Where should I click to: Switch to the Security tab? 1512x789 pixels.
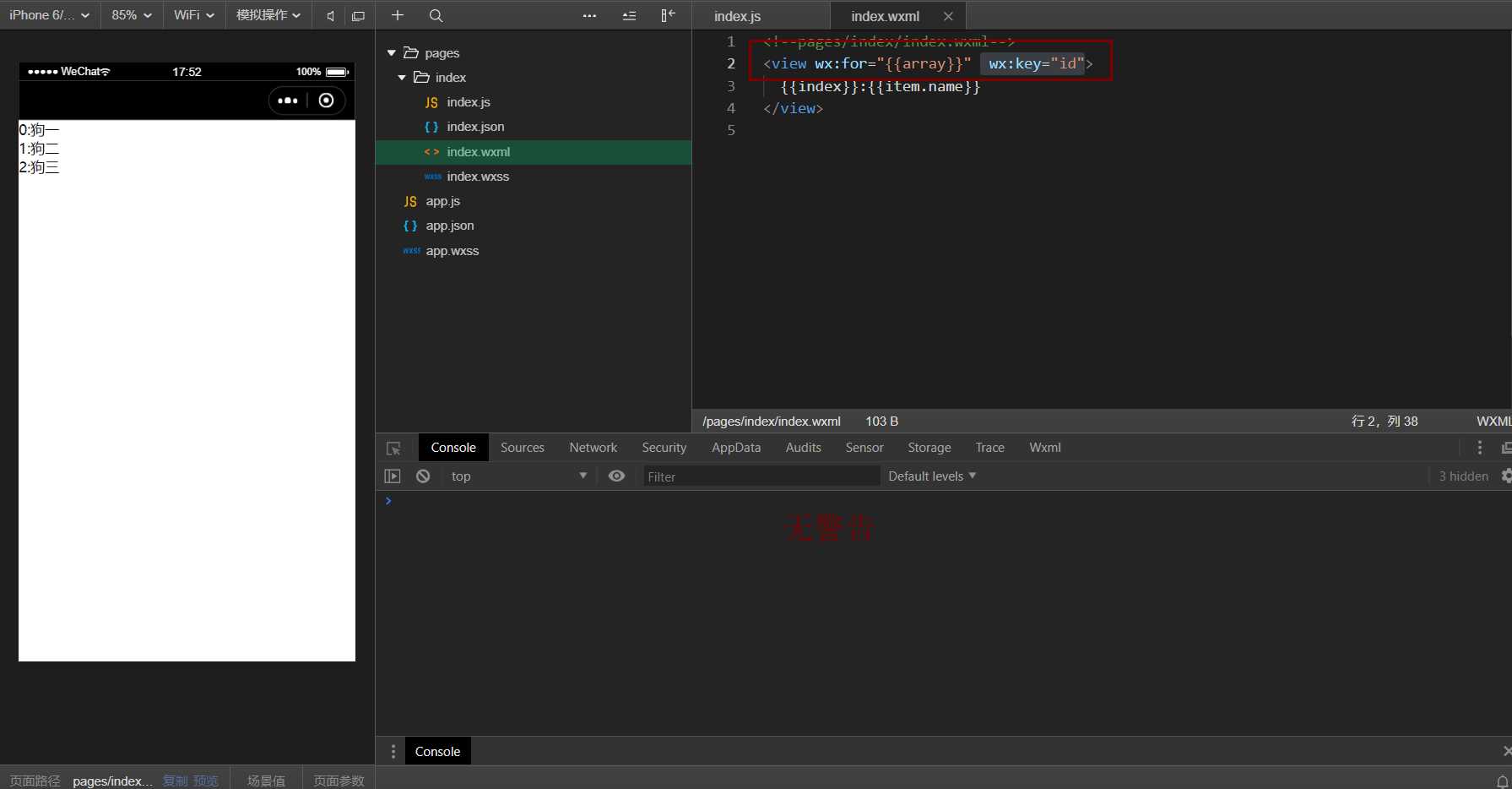(664, 448)
